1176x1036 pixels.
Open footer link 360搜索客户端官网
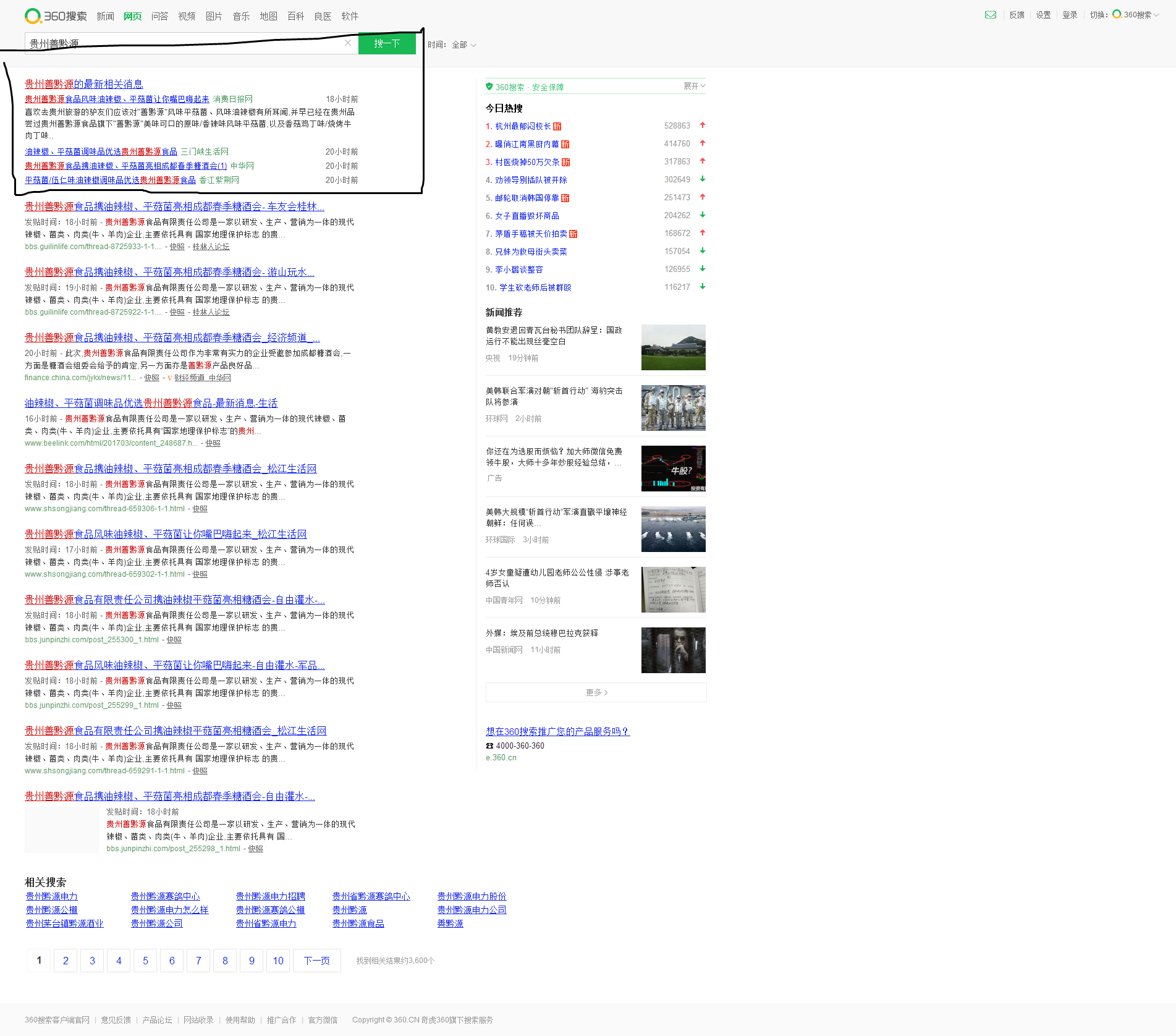(57, 1020)
